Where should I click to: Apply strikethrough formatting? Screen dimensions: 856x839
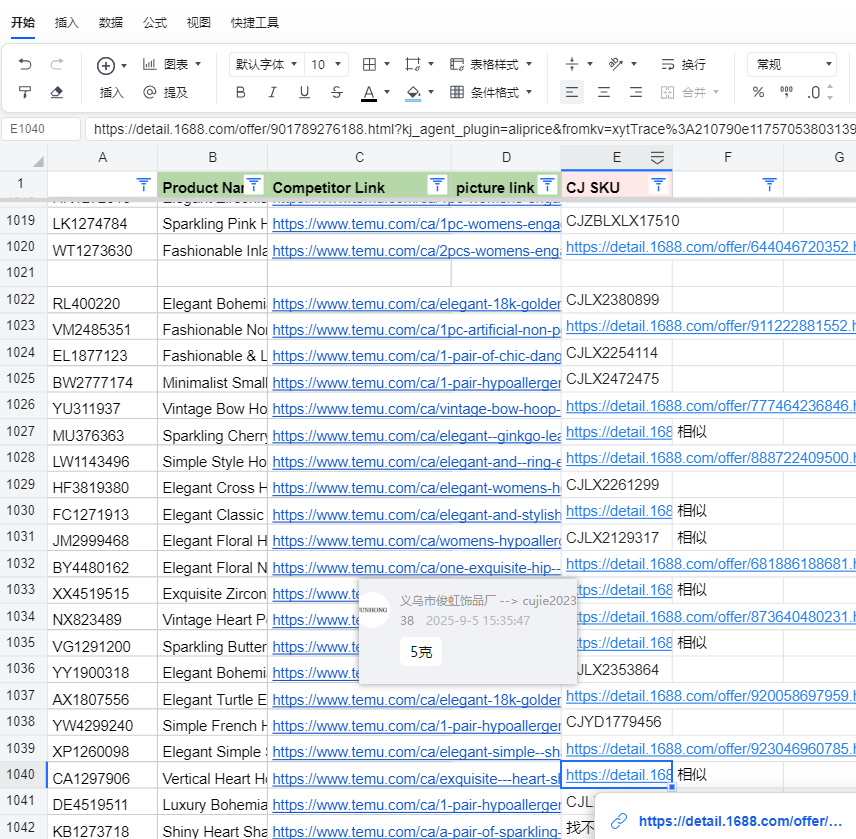coord(336,92)
